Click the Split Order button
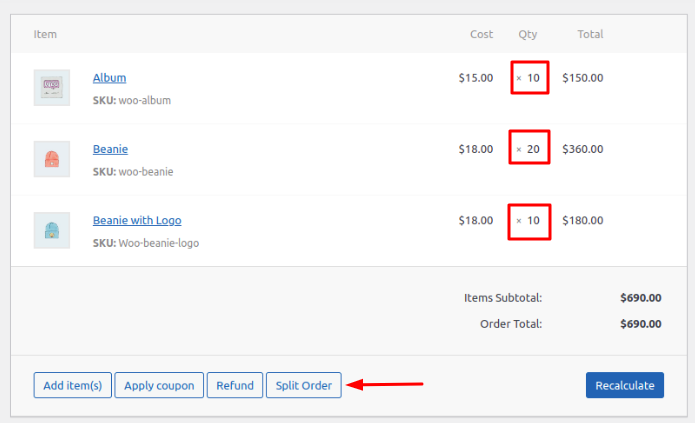 click(x=304, y=385)
